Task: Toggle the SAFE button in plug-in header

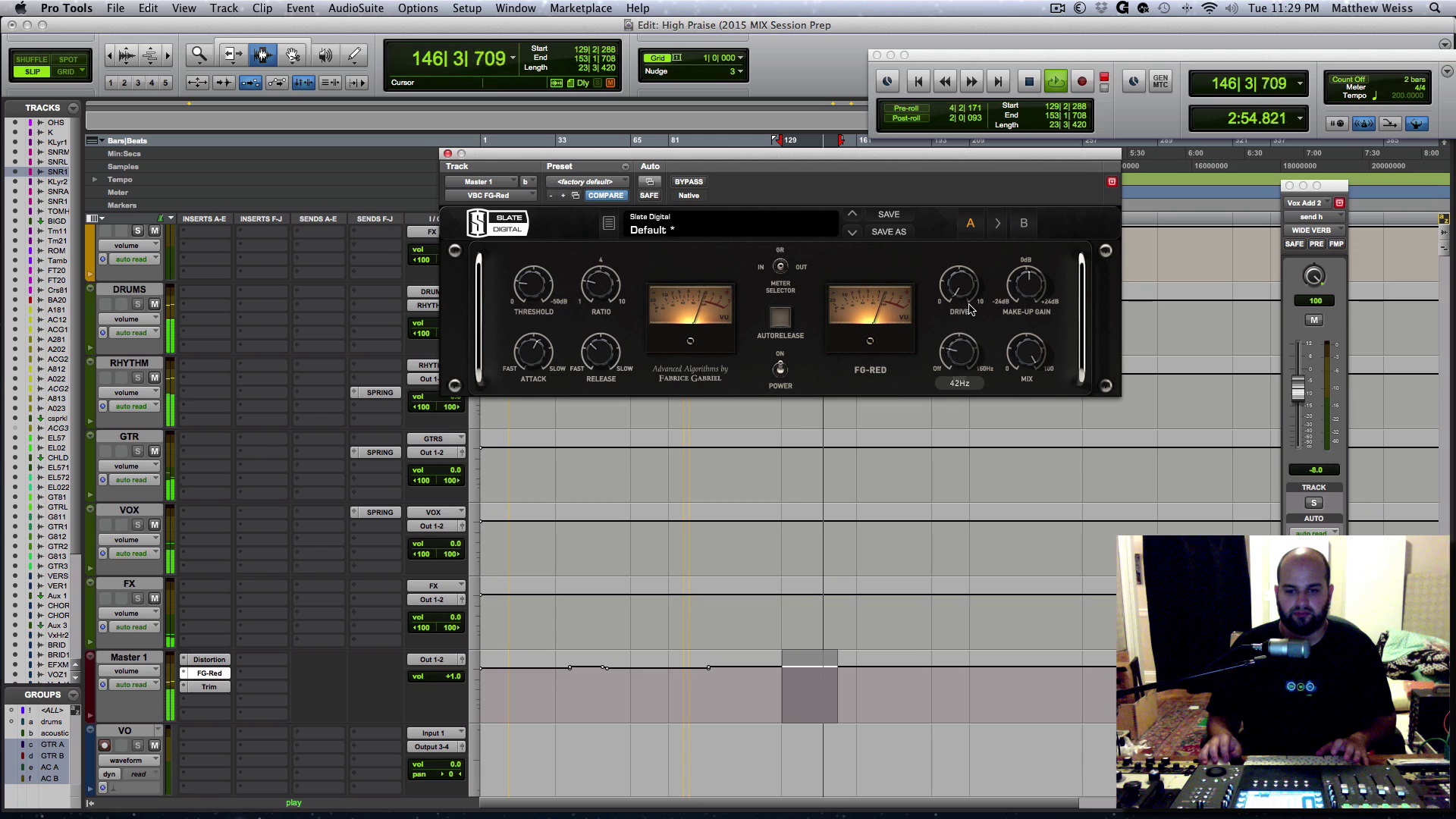Action: coord(649,196)
